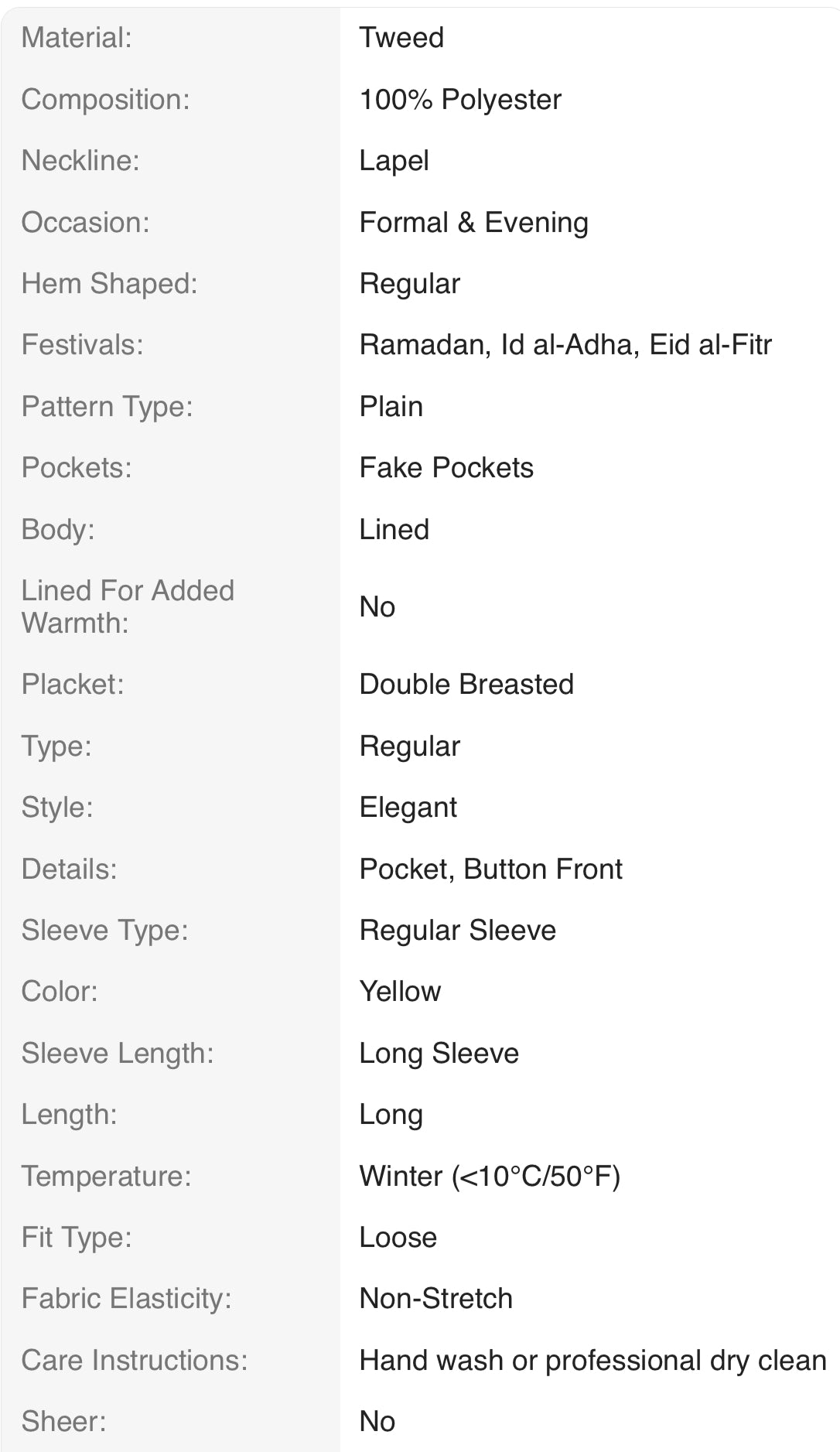Screen dimensions: 840x1452
Task: Click the Lined body value
Action: point(394,530)
